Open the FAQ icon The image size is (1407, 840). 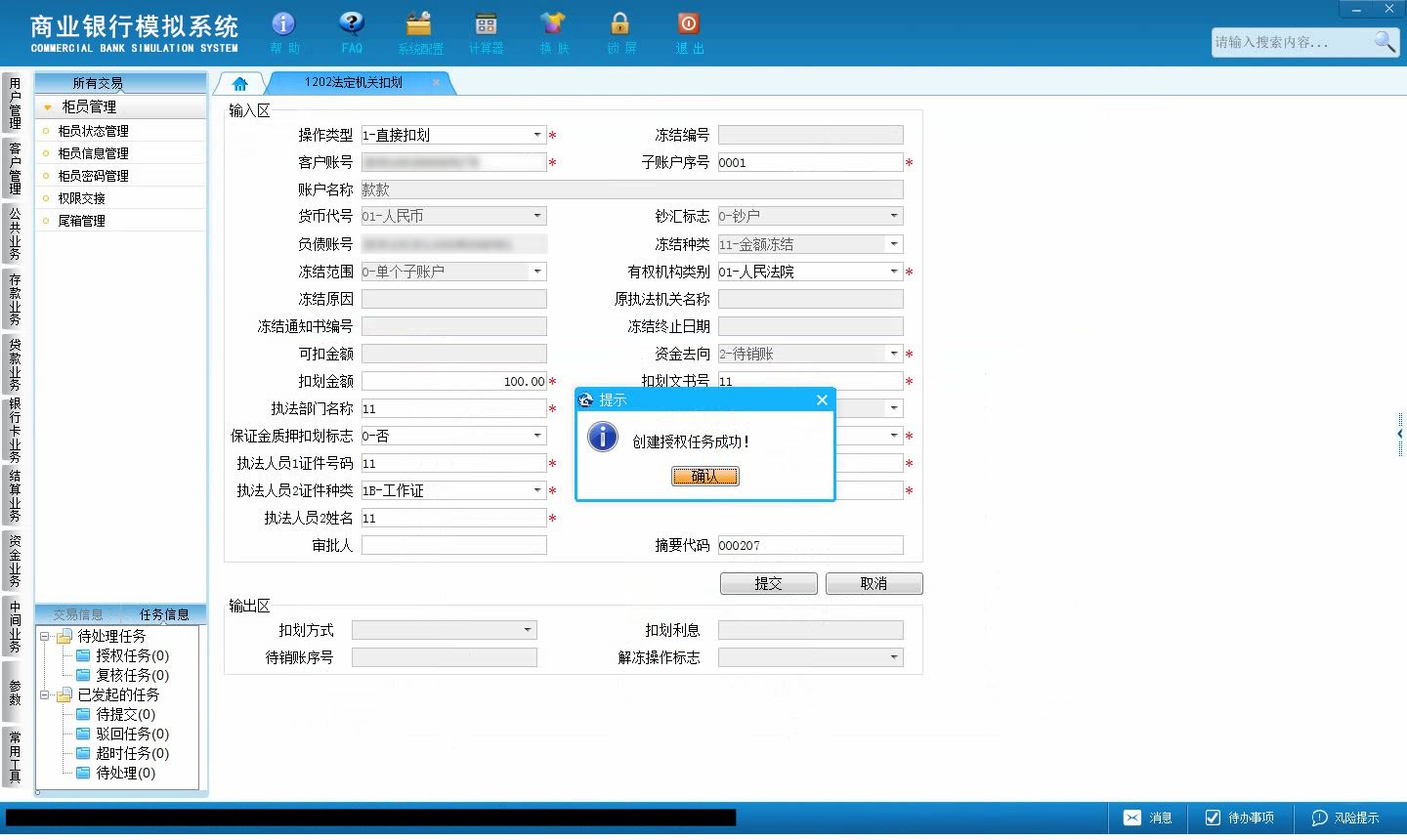352,31
